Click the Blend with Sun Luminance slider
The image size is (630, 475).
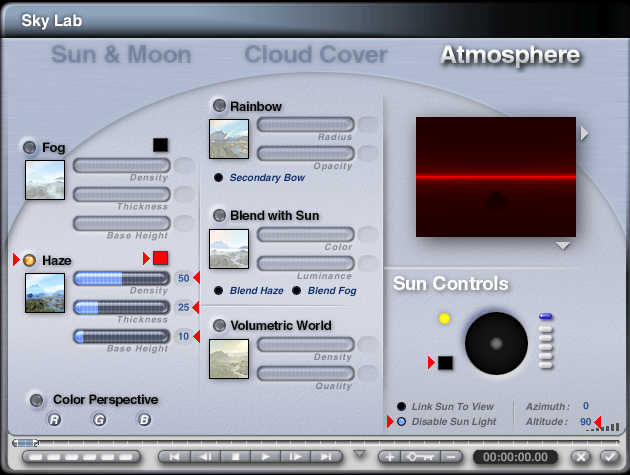pos(306,263)
